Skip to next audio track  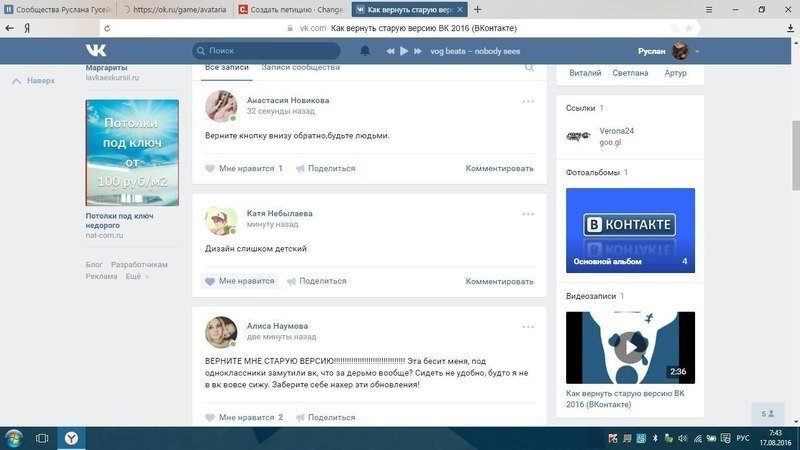coord(416,50)
